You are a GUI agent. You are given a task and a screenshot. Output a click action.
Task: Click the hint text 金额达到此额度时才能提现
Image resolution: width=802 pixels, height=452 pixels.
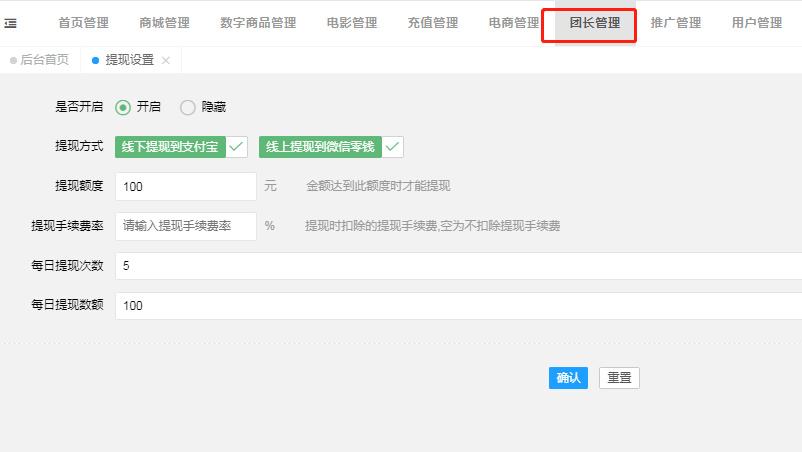click(x=378, y=186)
